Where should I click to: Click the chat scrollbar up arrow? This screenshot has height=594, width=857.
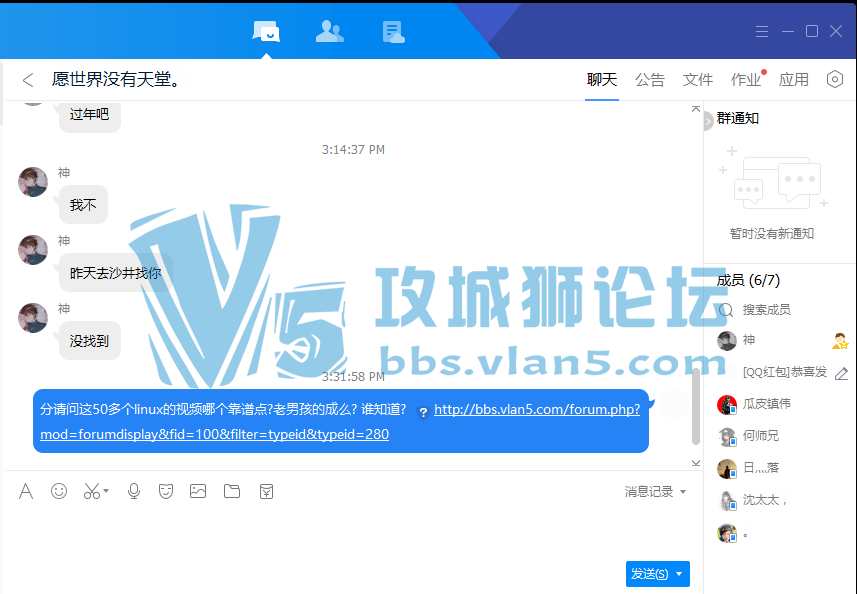(696, 109)
